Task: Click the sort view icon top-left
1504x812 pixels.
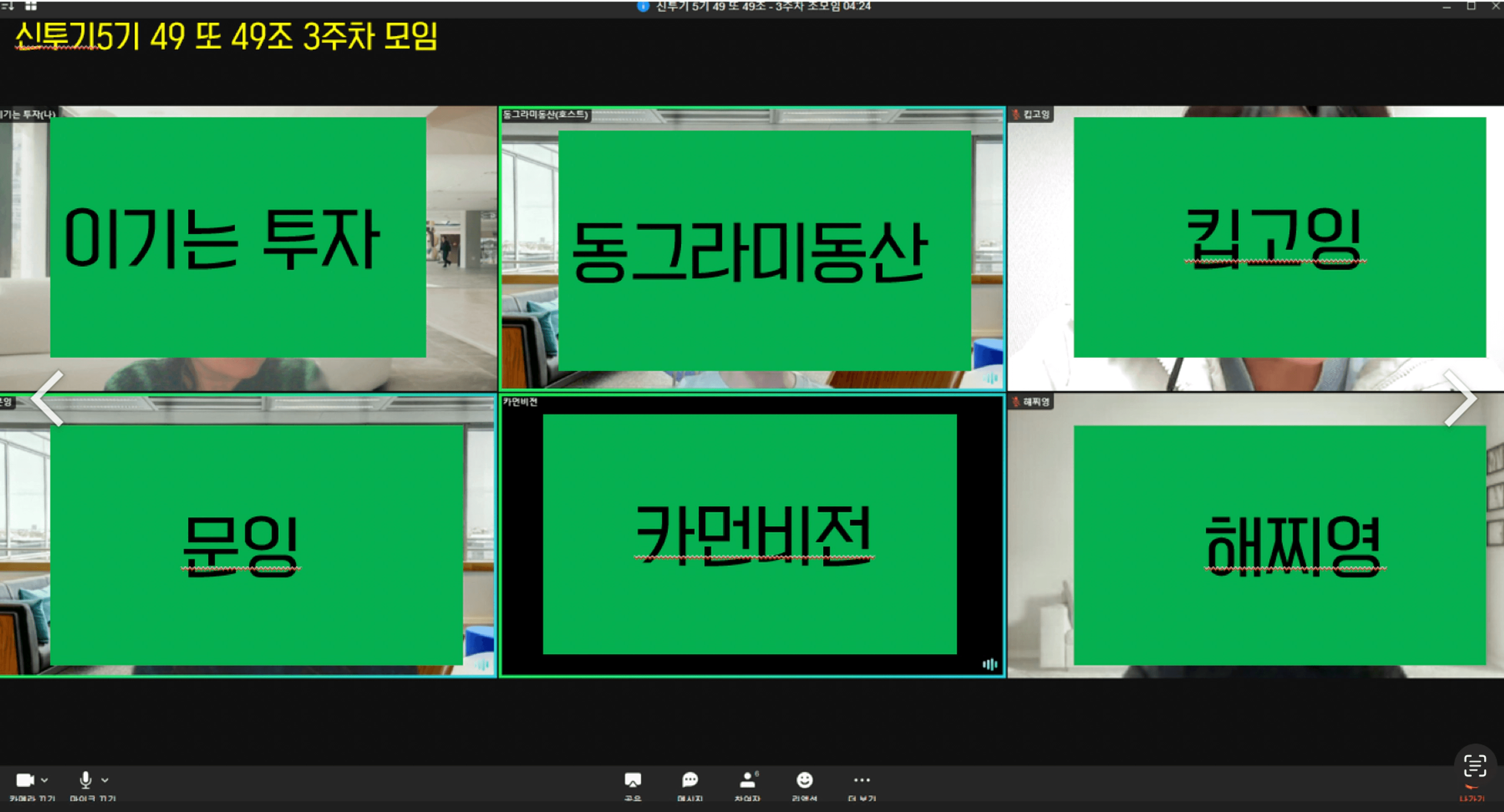Action: click(x=7, y=6)
